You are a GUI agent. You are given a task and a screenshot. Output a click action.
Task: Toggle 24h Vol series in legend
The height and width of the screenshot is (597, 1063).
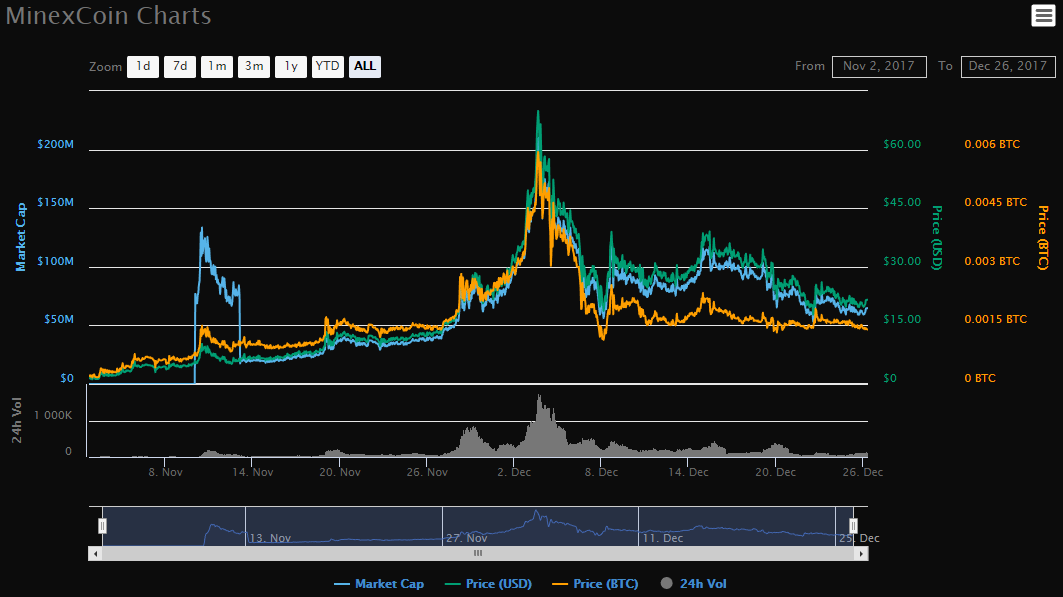coord(694,583)
